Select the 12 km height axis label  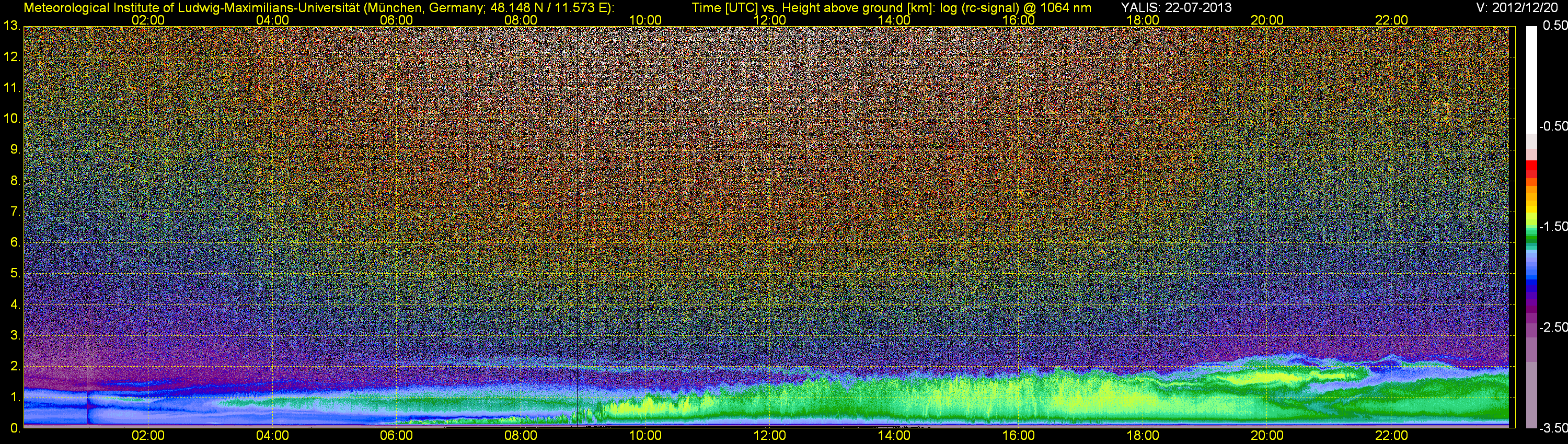pyautogui.click(x=11, y=57)
